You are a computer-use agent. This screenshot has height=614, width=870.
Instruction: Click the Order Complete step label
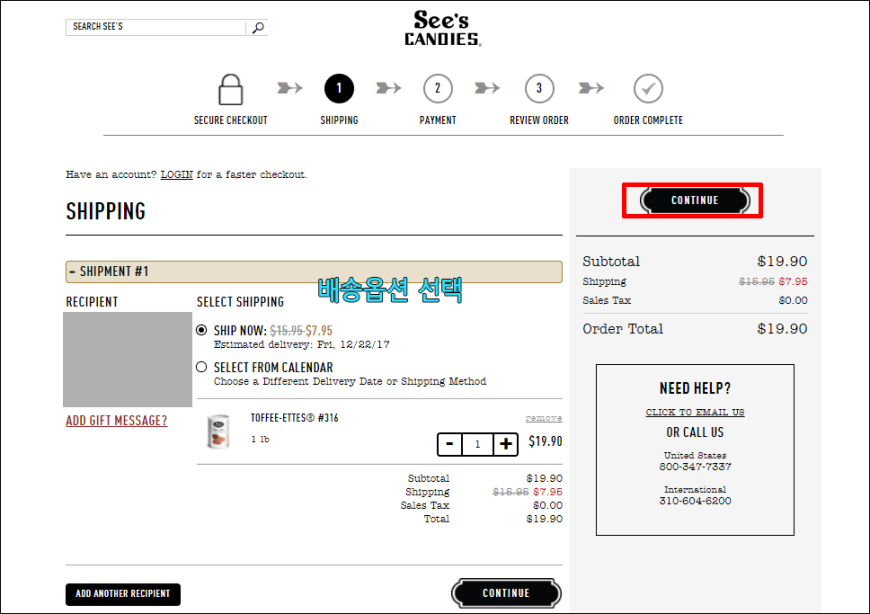click(648, 120)
